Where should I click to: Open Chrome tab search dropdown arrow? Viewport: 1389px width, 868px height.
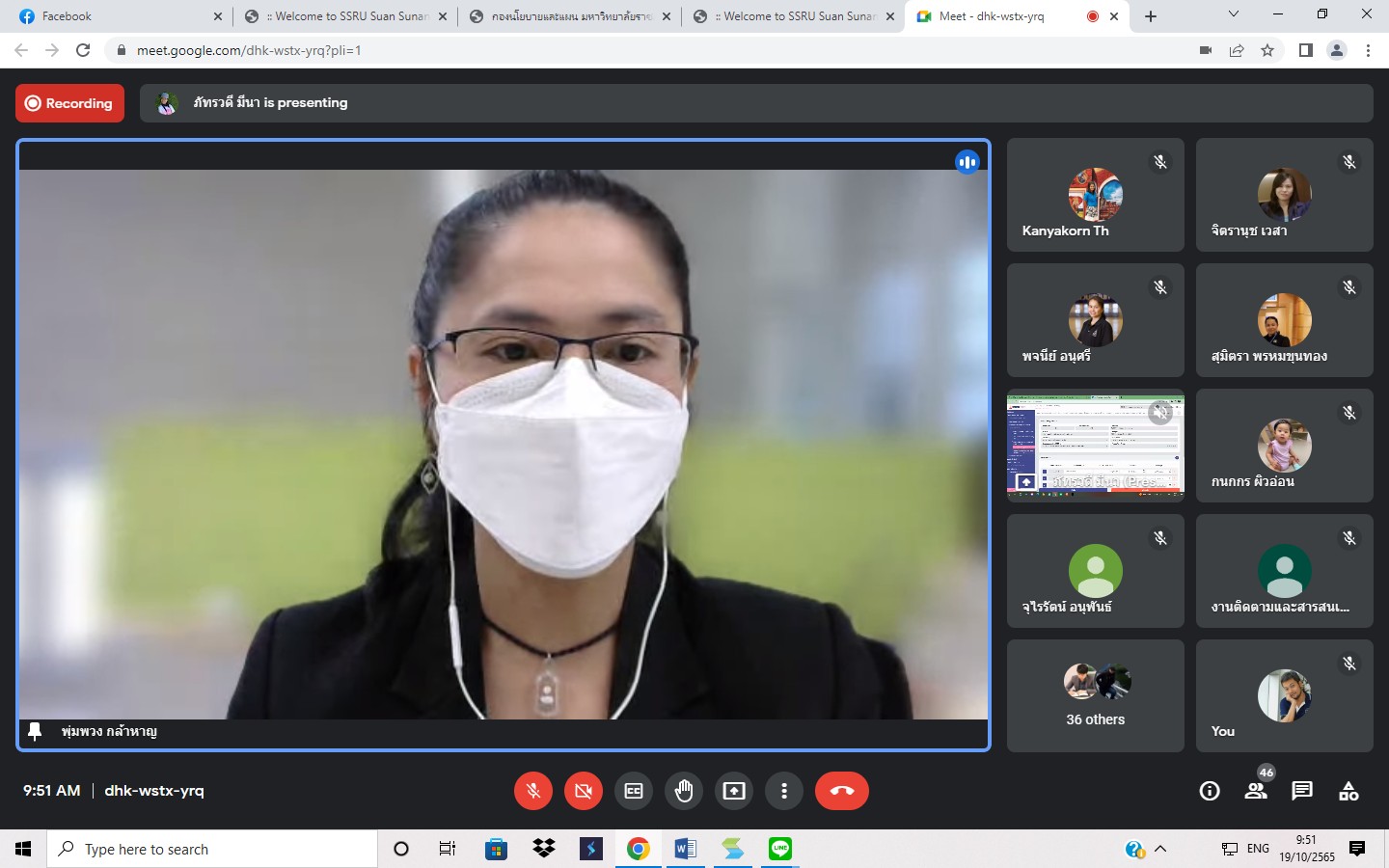1234,14
